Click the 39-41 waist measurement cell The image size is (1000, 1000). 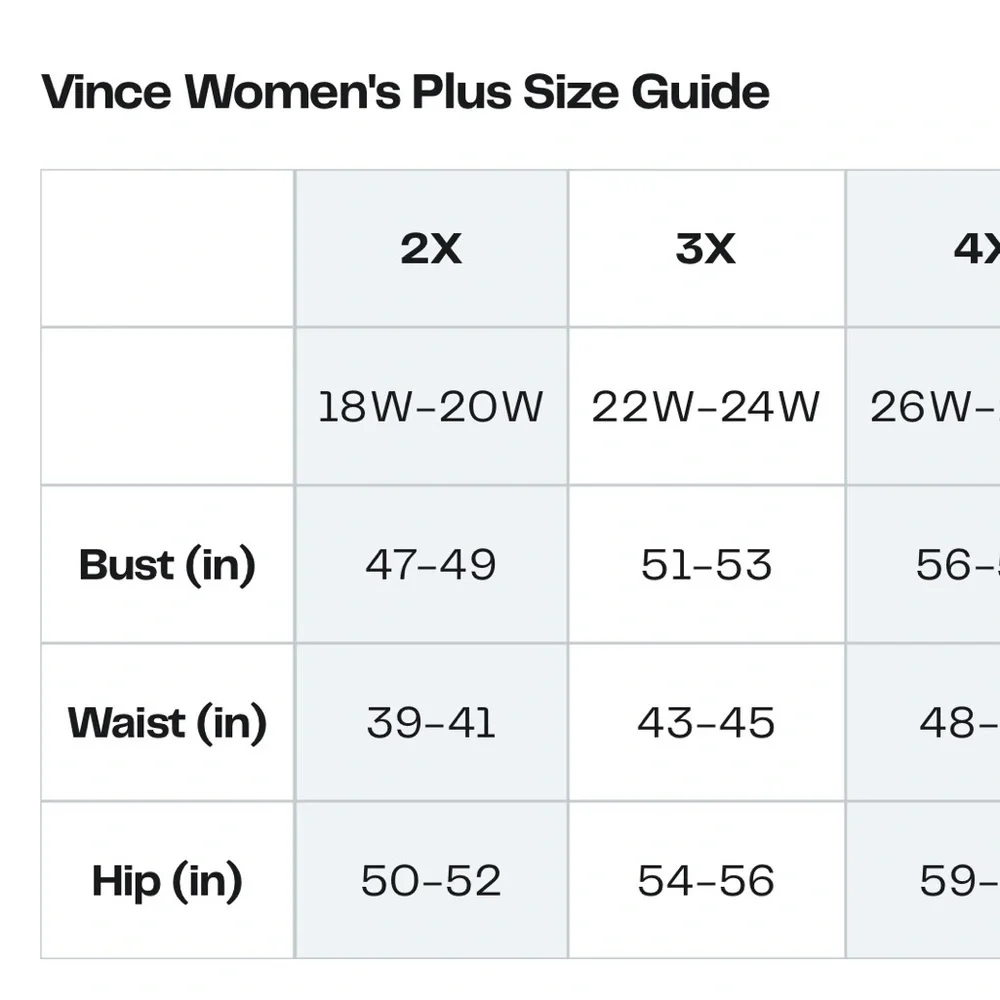coord(431,723)
